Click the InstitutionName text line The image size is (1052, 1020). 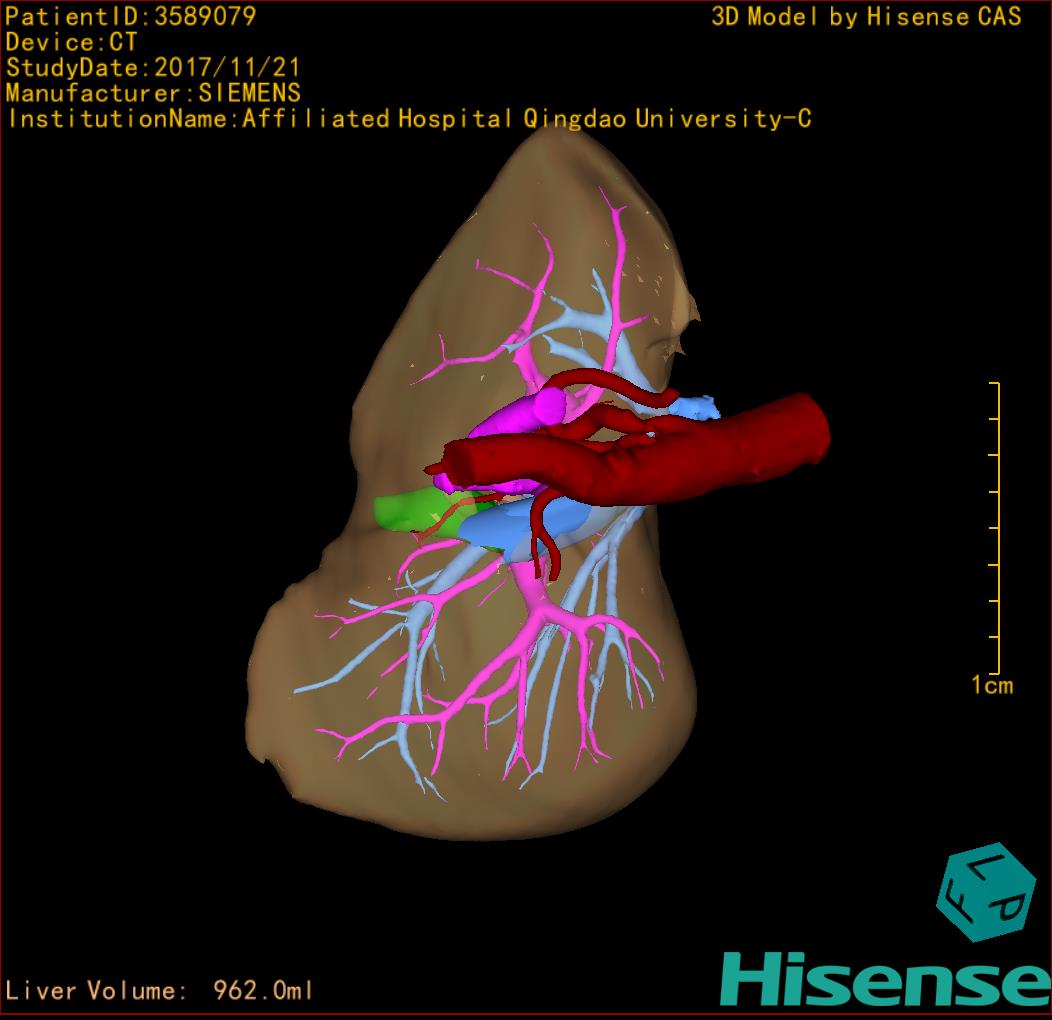pyautogui.click(x=408, y=119)
